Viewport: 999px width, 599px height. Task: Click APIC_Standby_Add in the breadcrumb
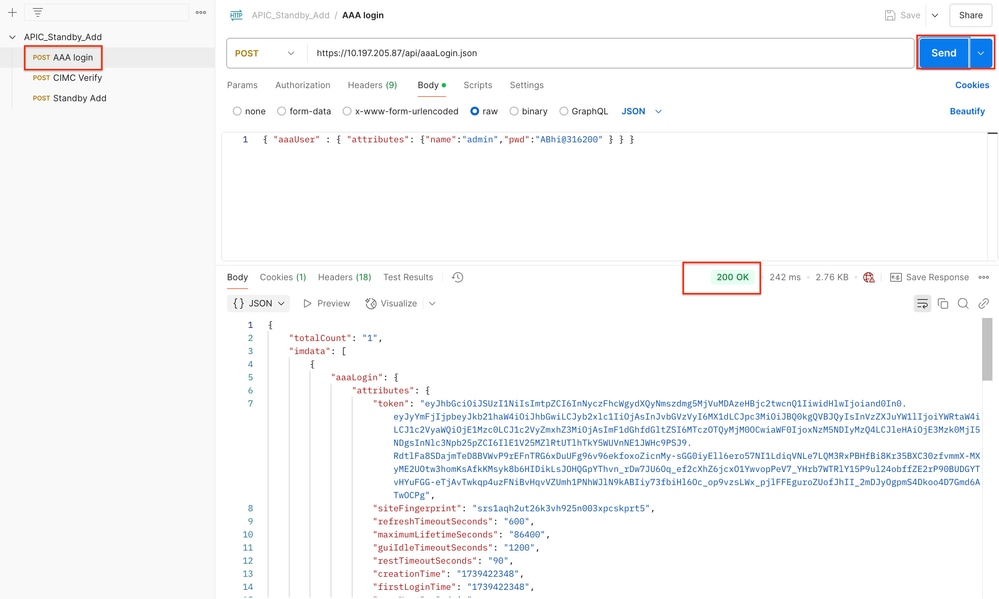(291, 15)
